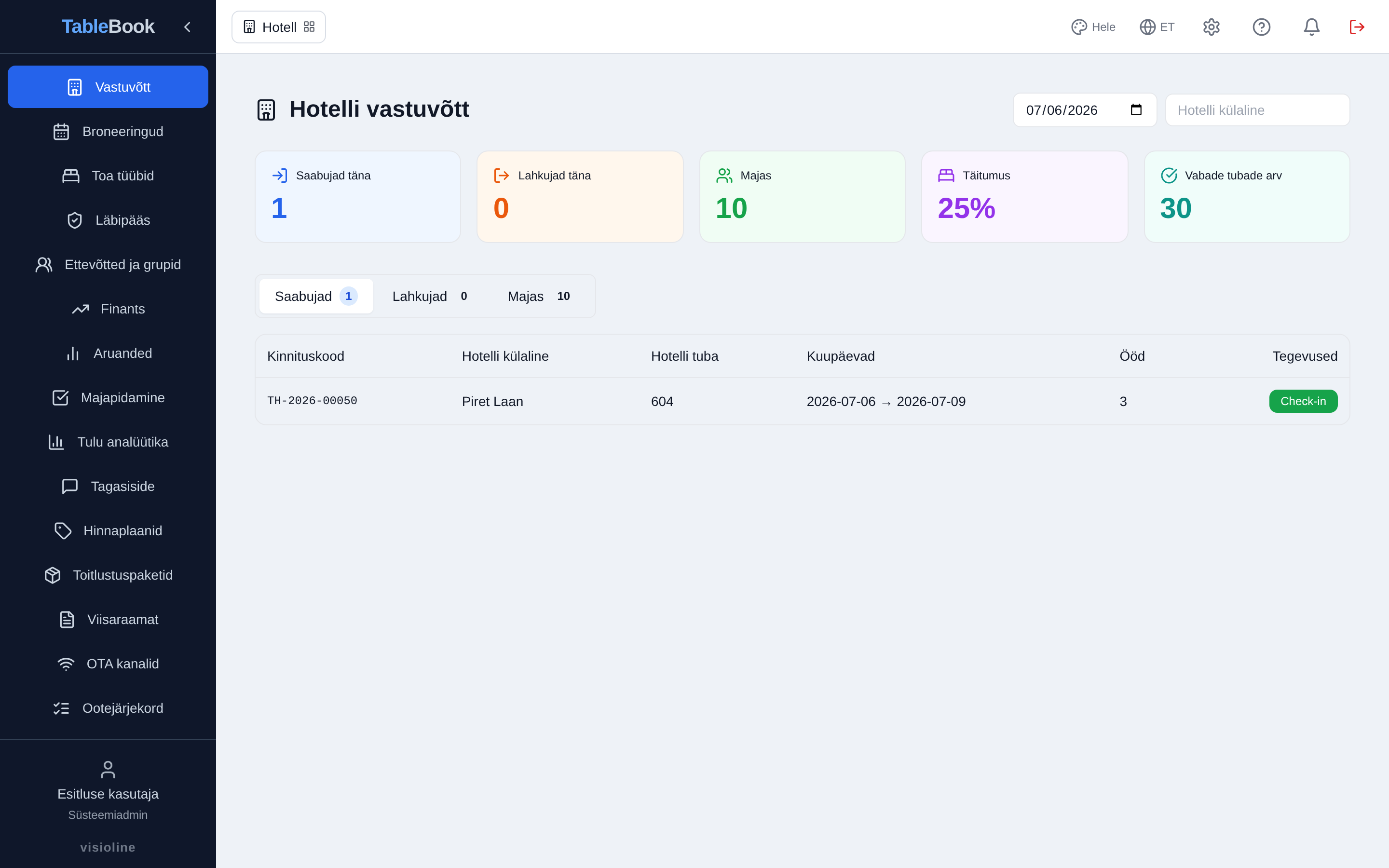Screen dimensions: 1389x868
Task: Open the Hotell module switcher
Action: (279, 27)
